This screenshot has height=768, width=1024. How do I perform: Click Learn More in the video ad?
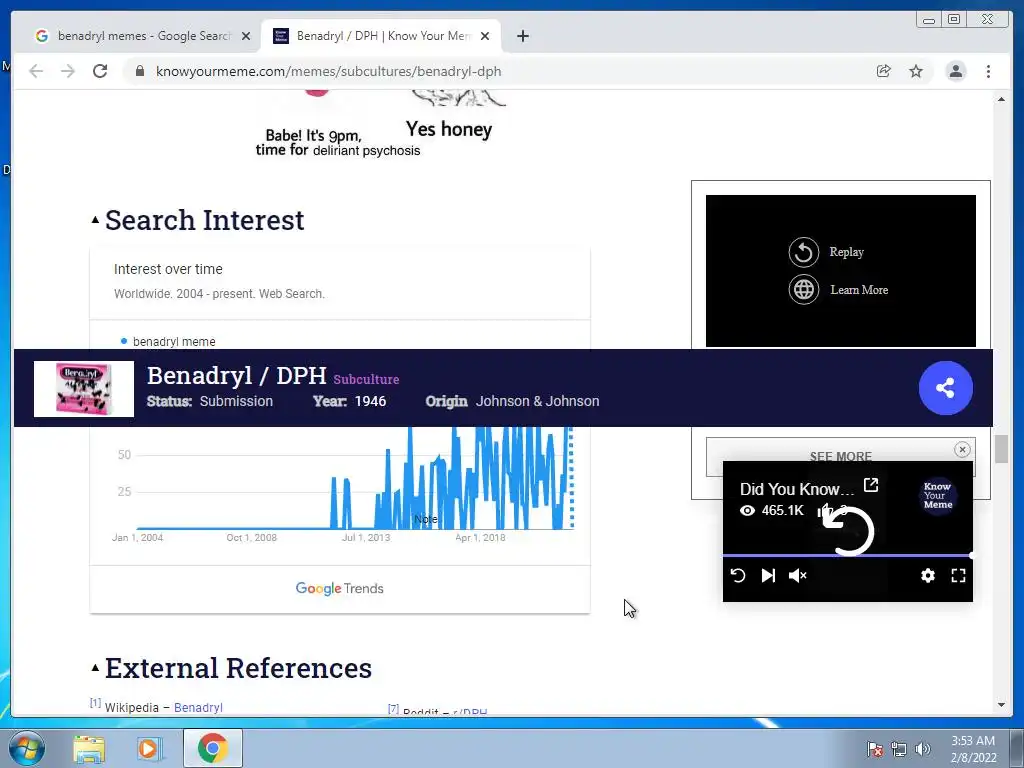859,290
